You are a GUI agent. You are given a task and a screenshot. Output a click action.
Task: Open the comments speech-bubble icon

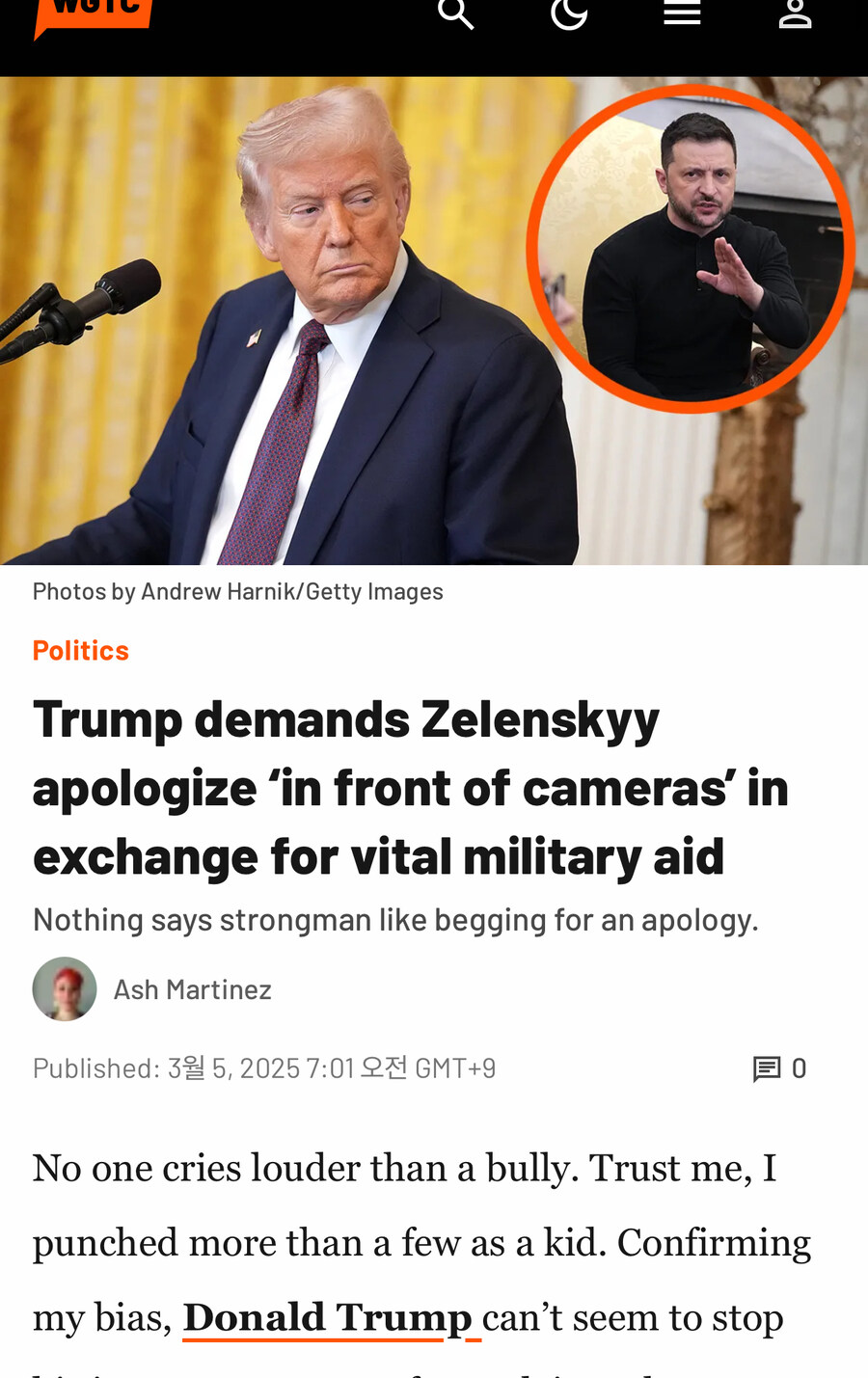pos(767,1068)
